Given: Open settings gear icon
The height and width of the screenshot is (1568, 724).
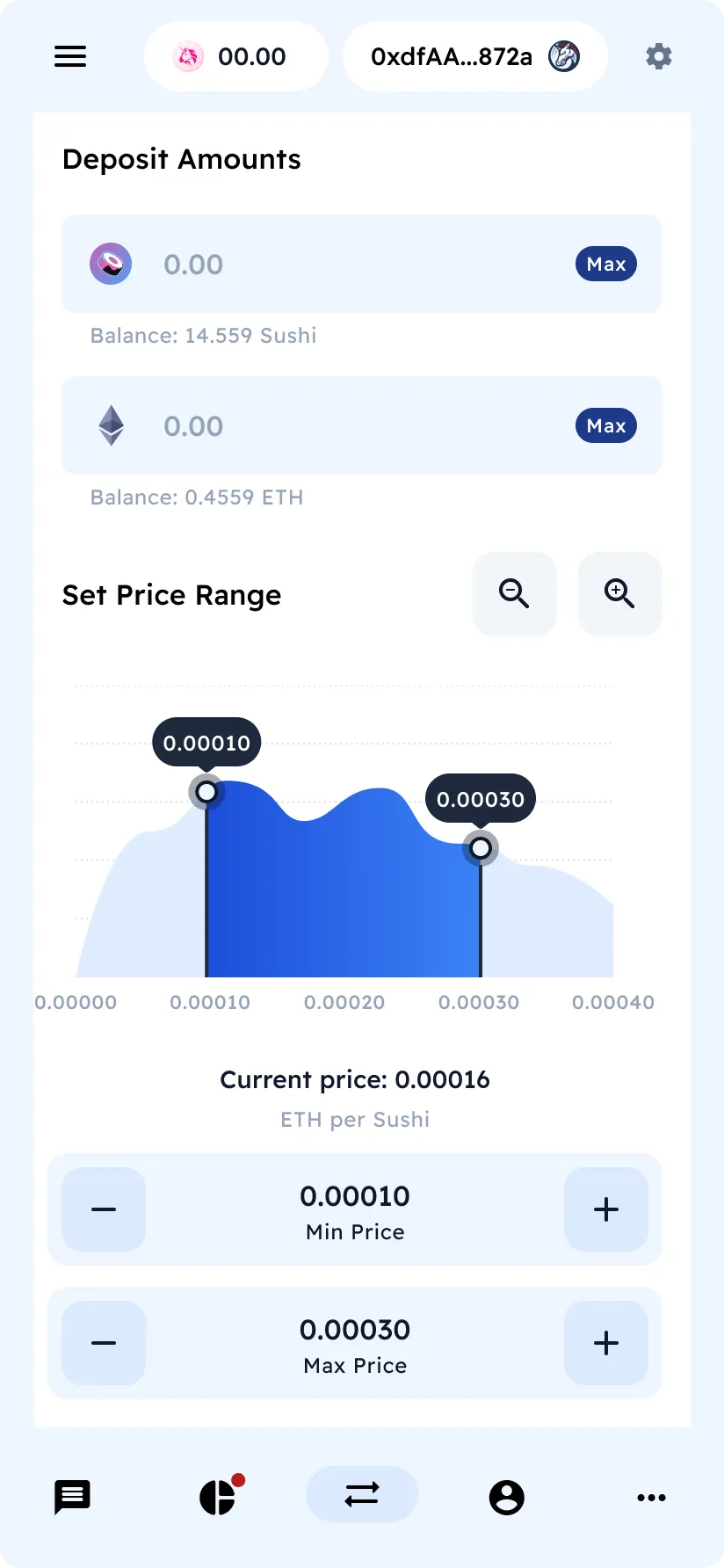Looking at the screenshot, I should (x=658, y=57).
